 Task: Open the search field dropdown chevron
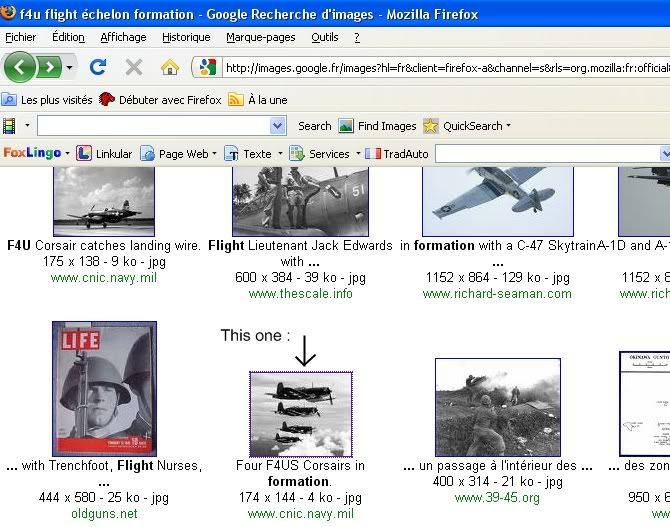pos(278,126)
